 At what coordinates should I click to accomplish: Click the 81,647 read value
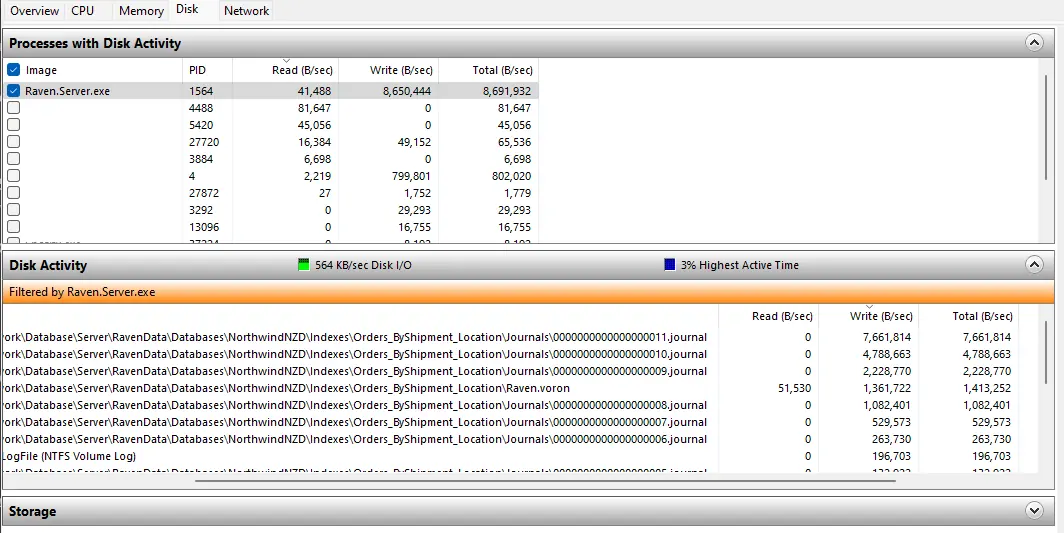click(314, 108)
